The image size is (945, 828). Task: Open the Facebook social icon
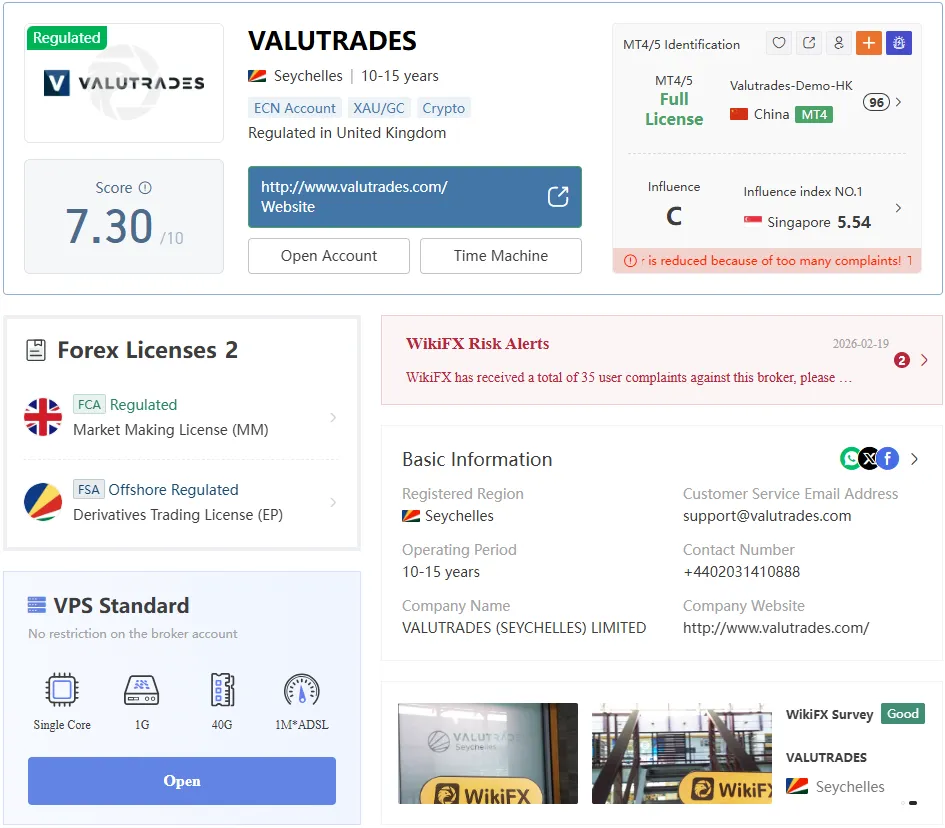click(x=888, y=459)
